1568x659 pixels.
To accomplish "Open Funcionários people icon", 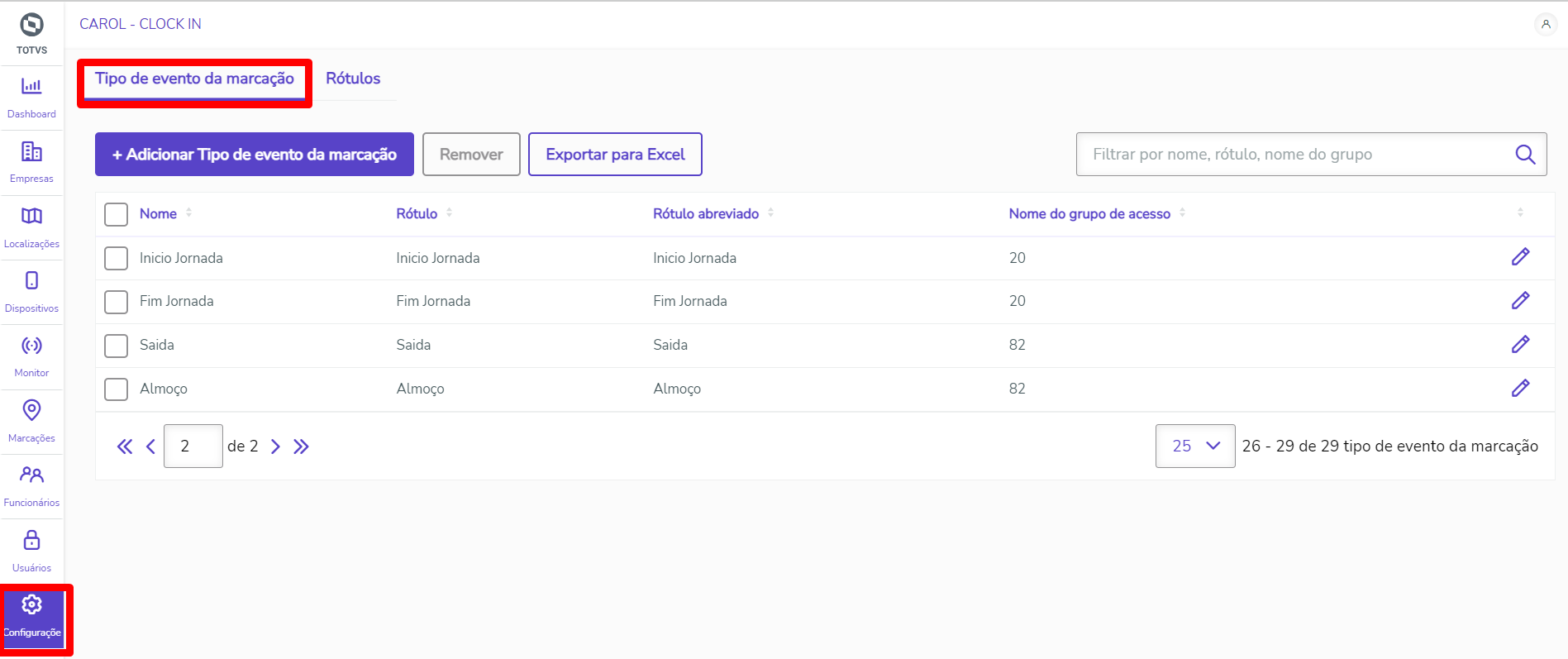I will (x=31, y=475).
